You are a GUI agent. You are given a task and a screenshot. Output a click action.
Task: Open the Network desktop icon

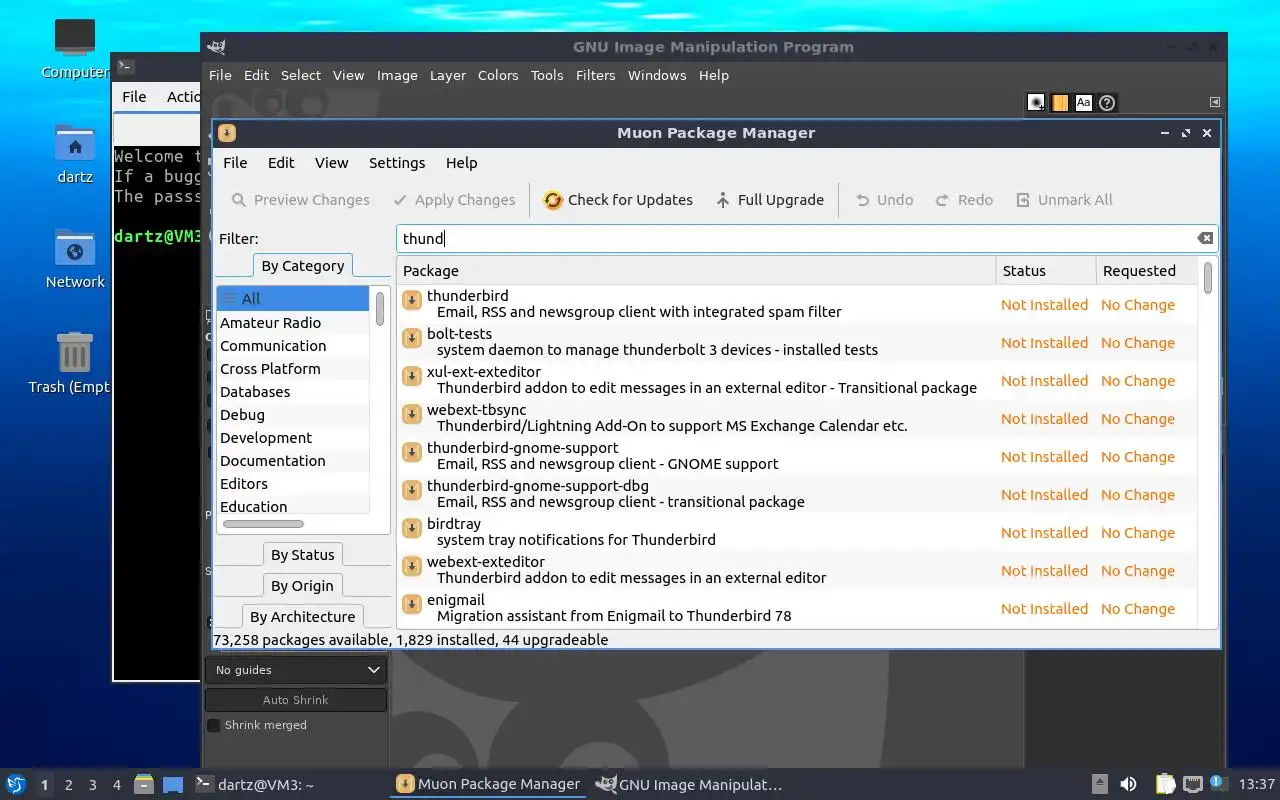click(75, 260)
